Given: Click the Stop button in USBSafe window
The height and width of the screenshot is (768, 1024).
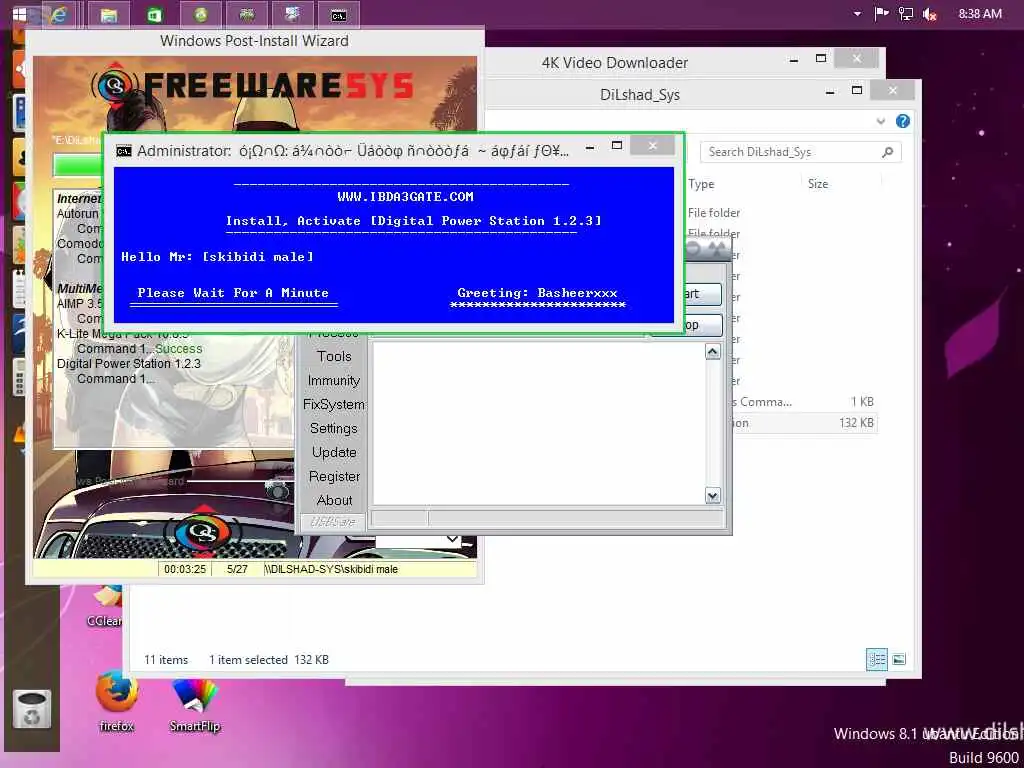Looking at the screenshot, I should tap(703, 325).
